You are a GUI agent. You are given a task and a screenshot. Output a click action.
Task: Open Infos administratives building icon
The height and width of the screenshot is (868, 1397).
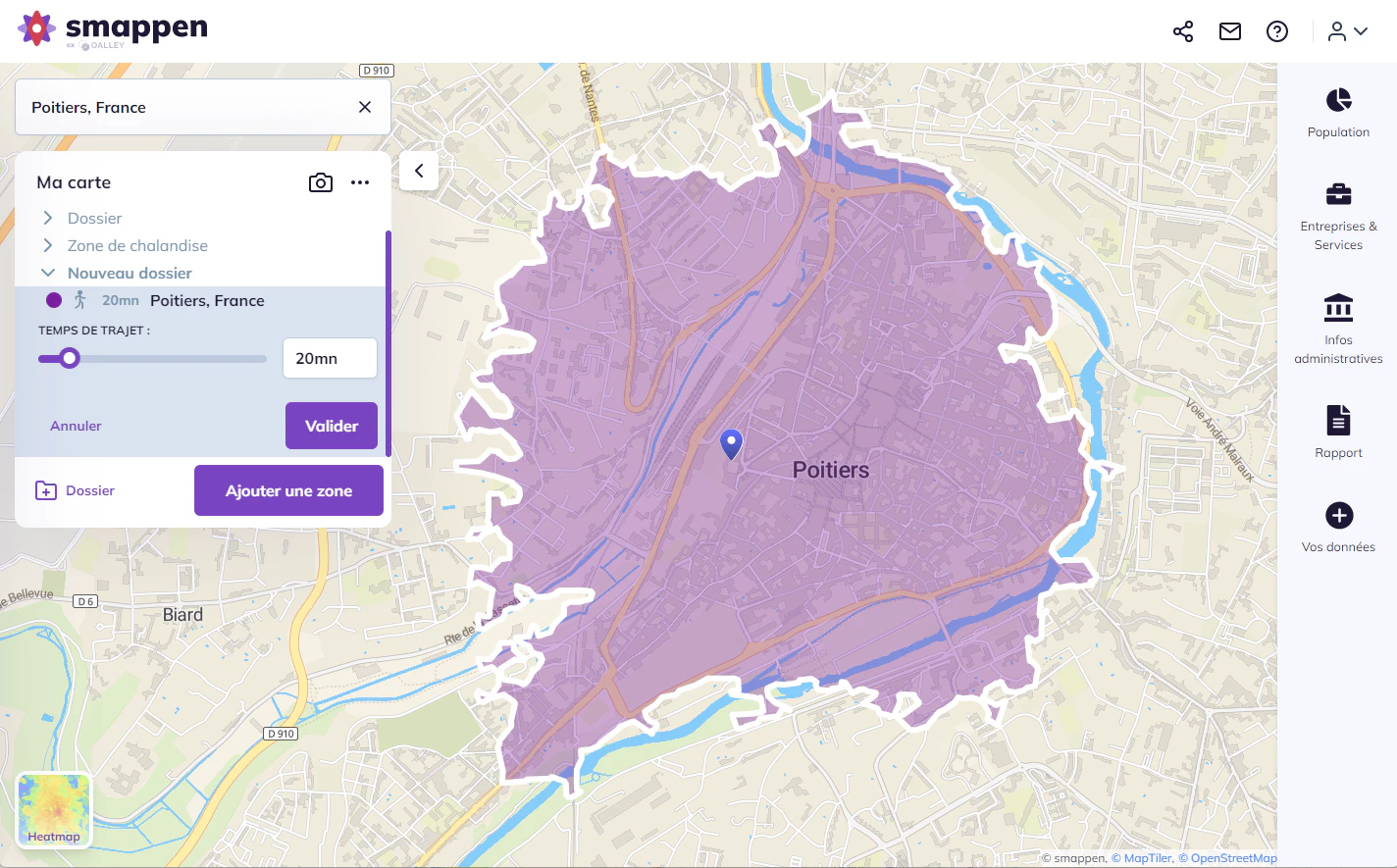click(1338, 308)
